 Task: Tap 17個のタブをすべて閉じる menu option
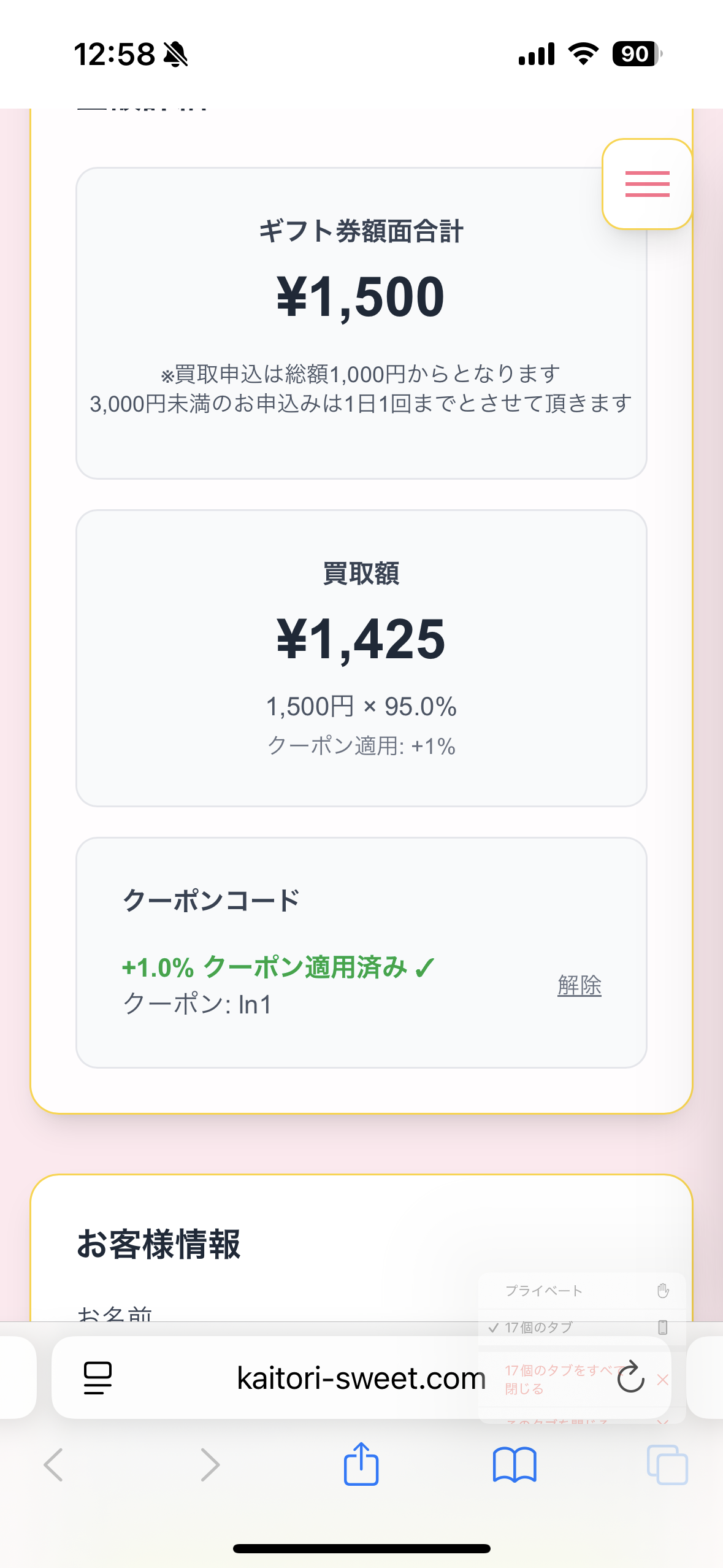pyautogui.click(x=558, y=1378)
